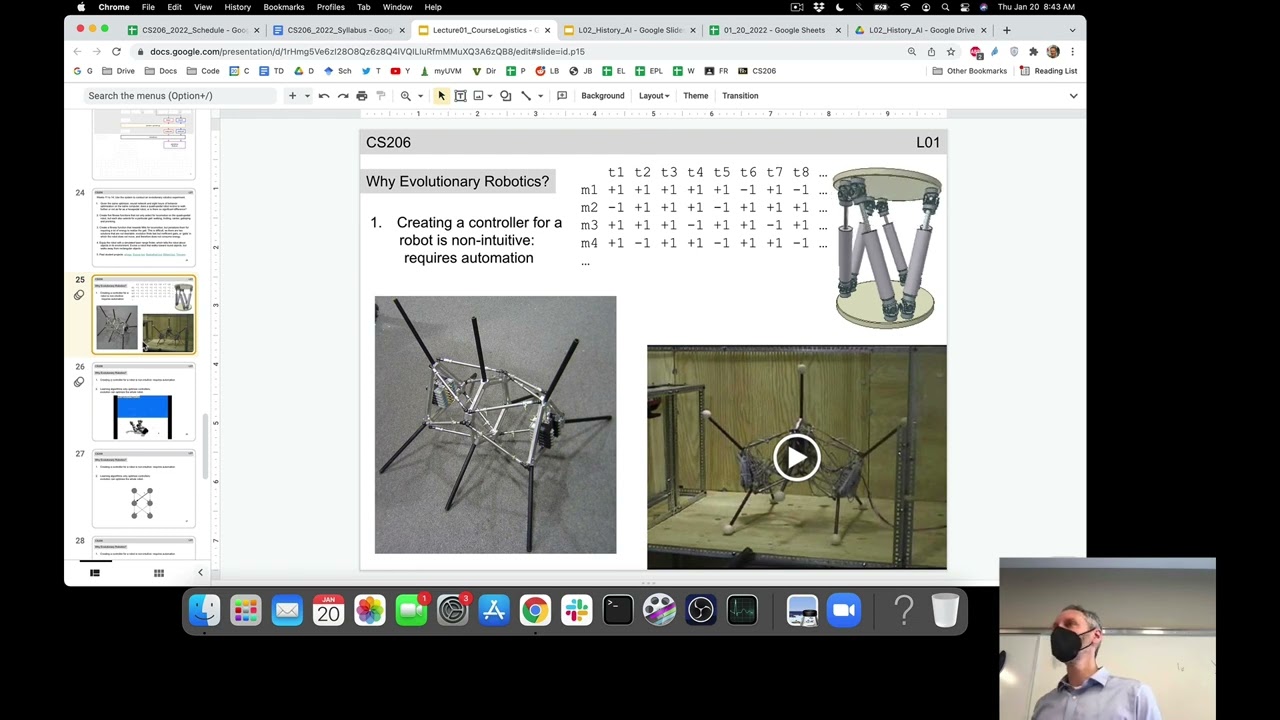Open Other Bookmarks folder
Screen dimensions: 1280x720
pyautogui.click(x=969, y=71)
